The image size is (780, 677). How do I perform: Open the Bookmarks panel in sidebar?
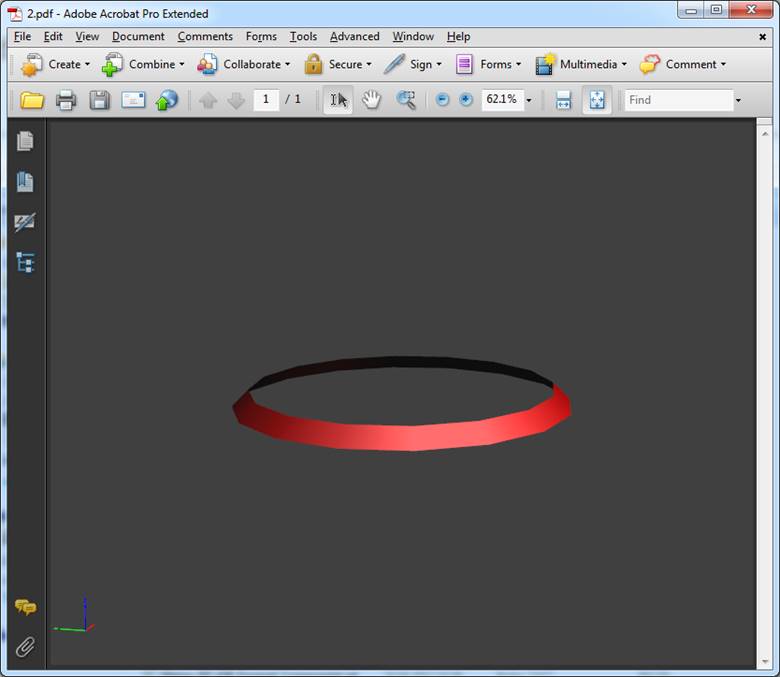(25, 182)
